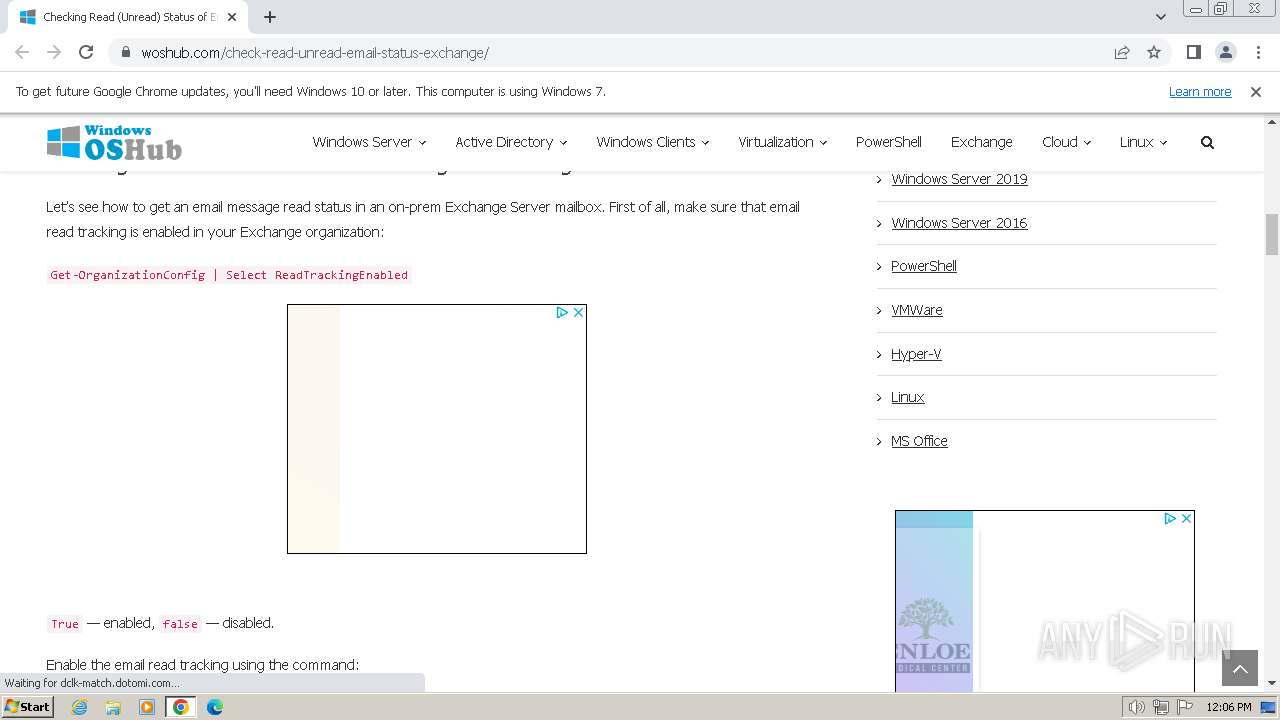Viewport: 1280px width, 720px height.
Task: Open PowerShell sidebar category link
Action: pos(924,266)
